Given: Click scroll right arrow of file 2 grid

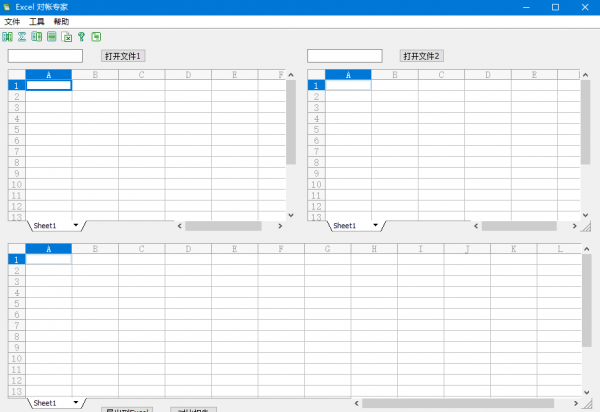Looking at the screenshot, I should (574, 226).
